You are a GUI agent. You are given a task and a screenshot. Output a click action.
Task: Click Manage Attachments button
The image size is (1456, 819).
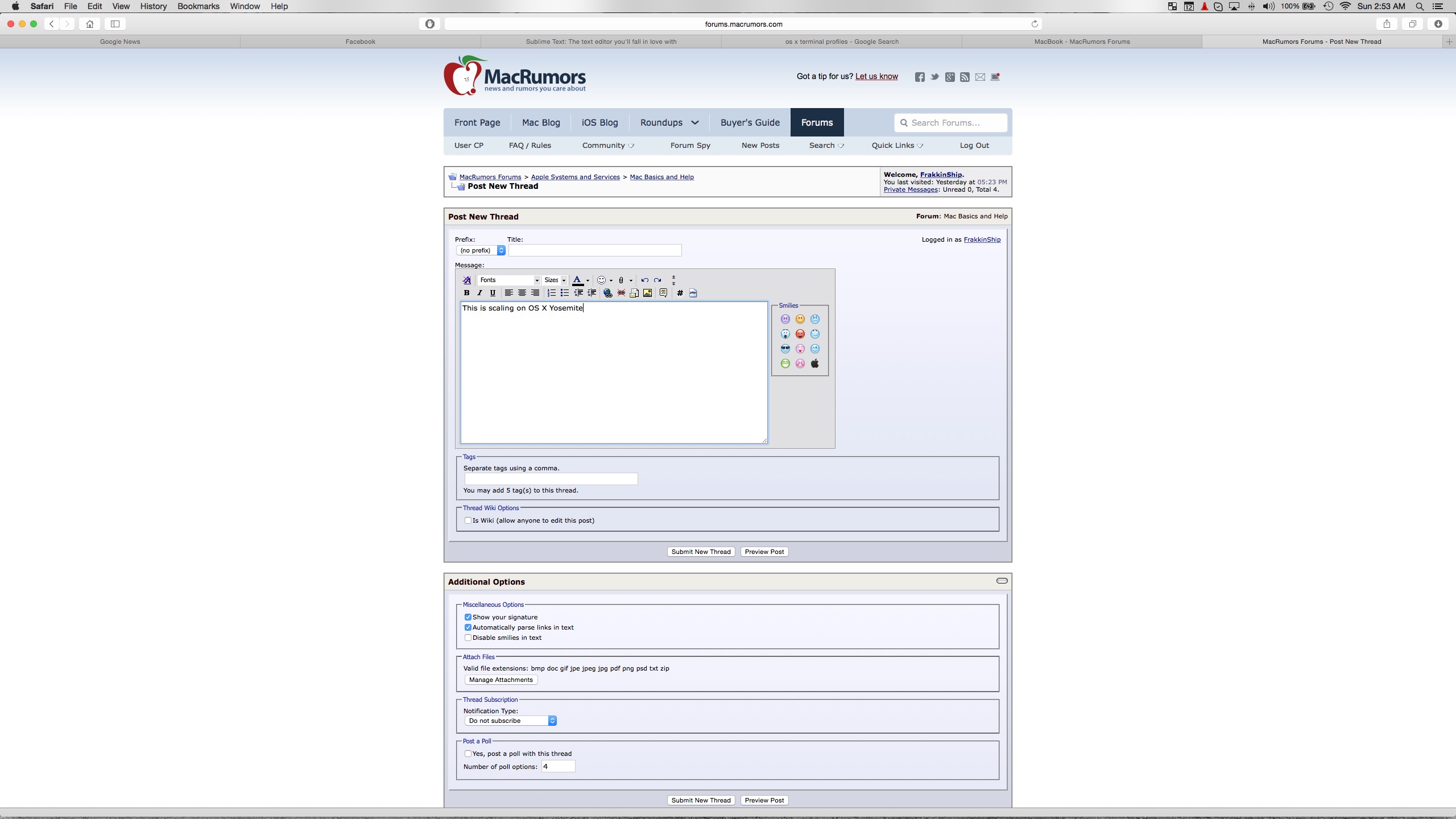pyautogui.click(x=501, y=680)
